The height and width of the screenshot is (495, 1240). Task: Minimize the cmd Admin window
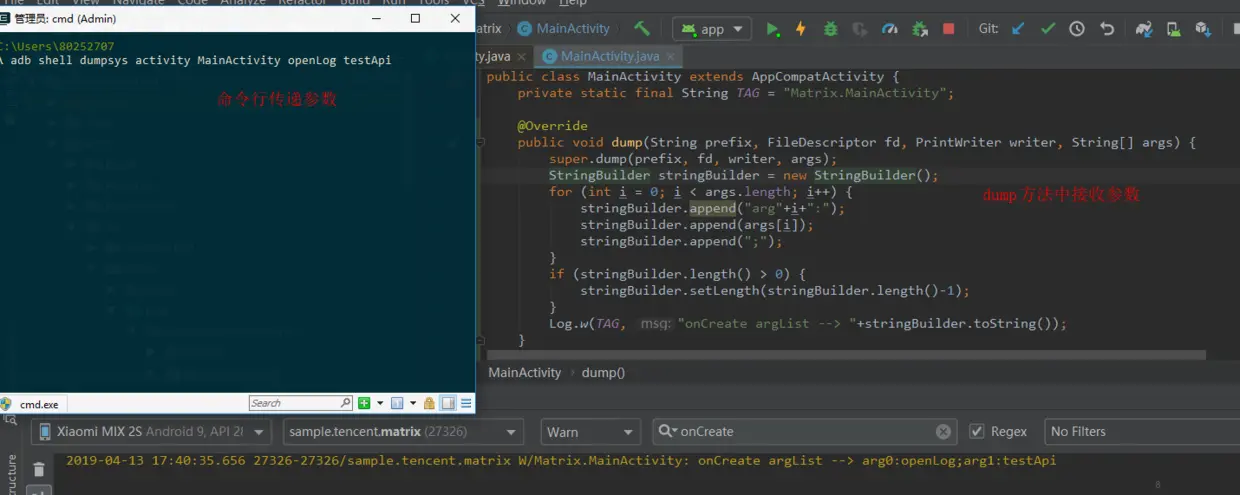pyautogui.click(x=376, y=18)
